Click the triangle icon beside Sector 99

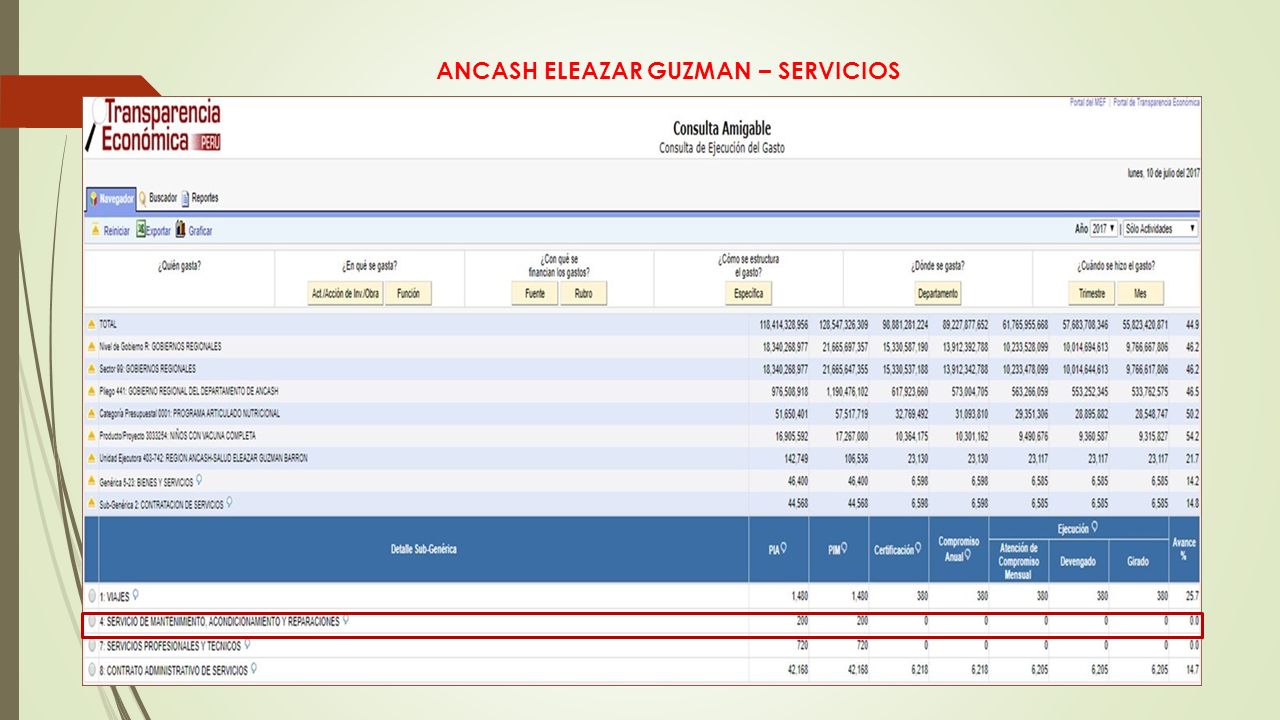coord(92,369)
